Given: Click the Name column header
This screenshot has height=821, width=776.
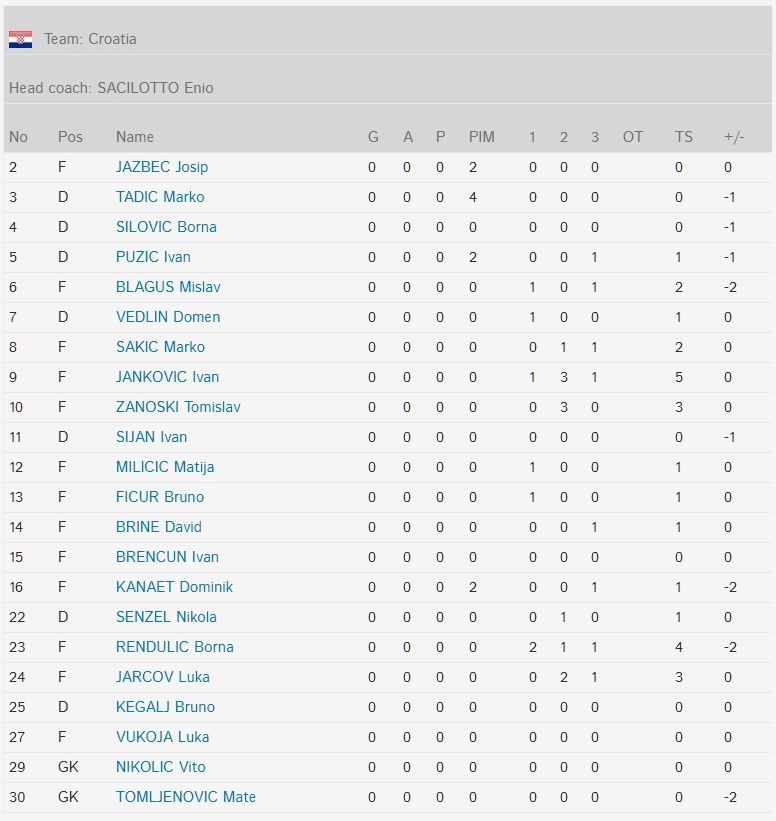Looking at the screenshot, I should coord(135,137).
